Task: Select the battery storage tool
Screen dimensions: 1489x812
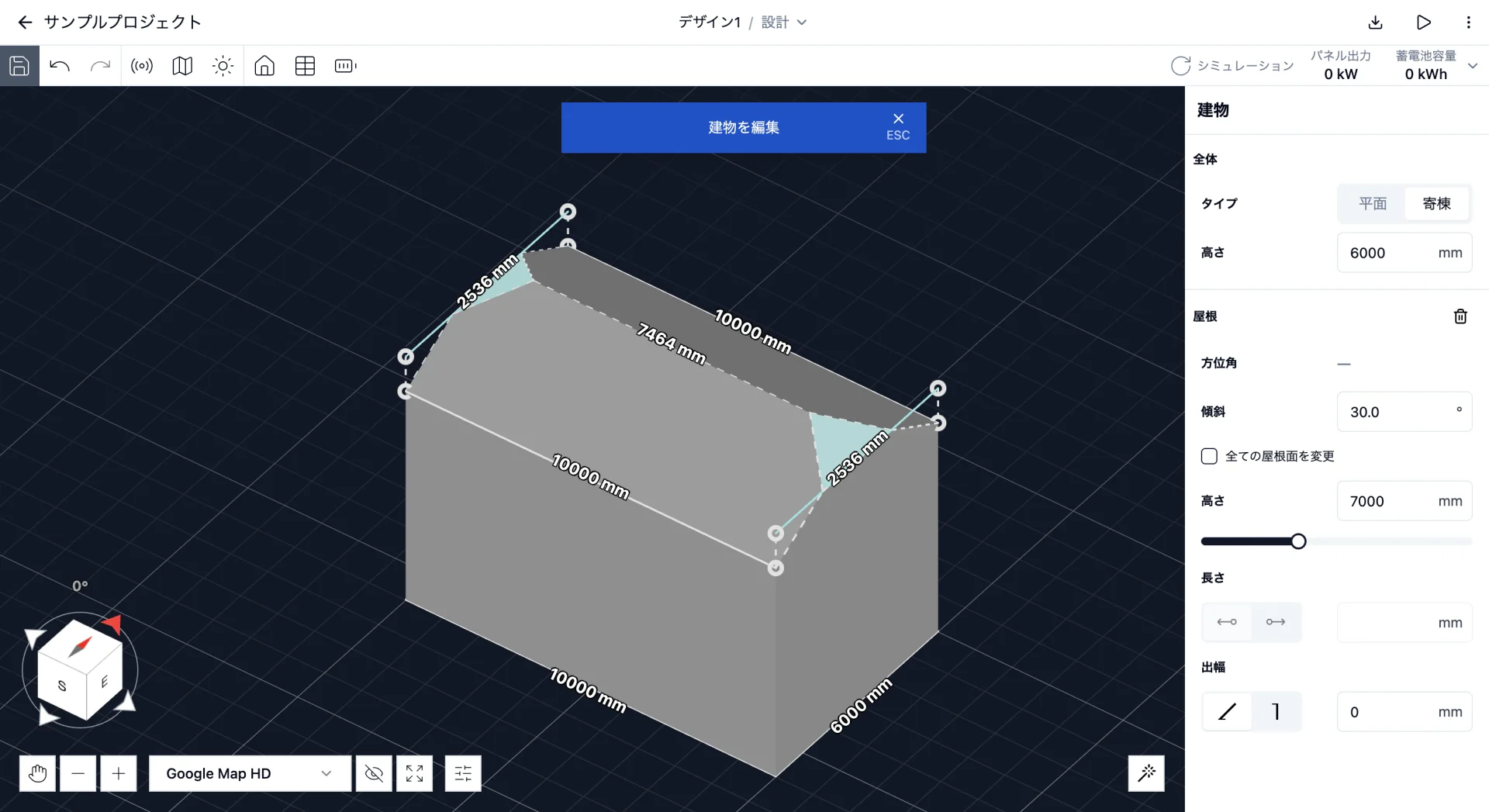Action: (345, 66)
